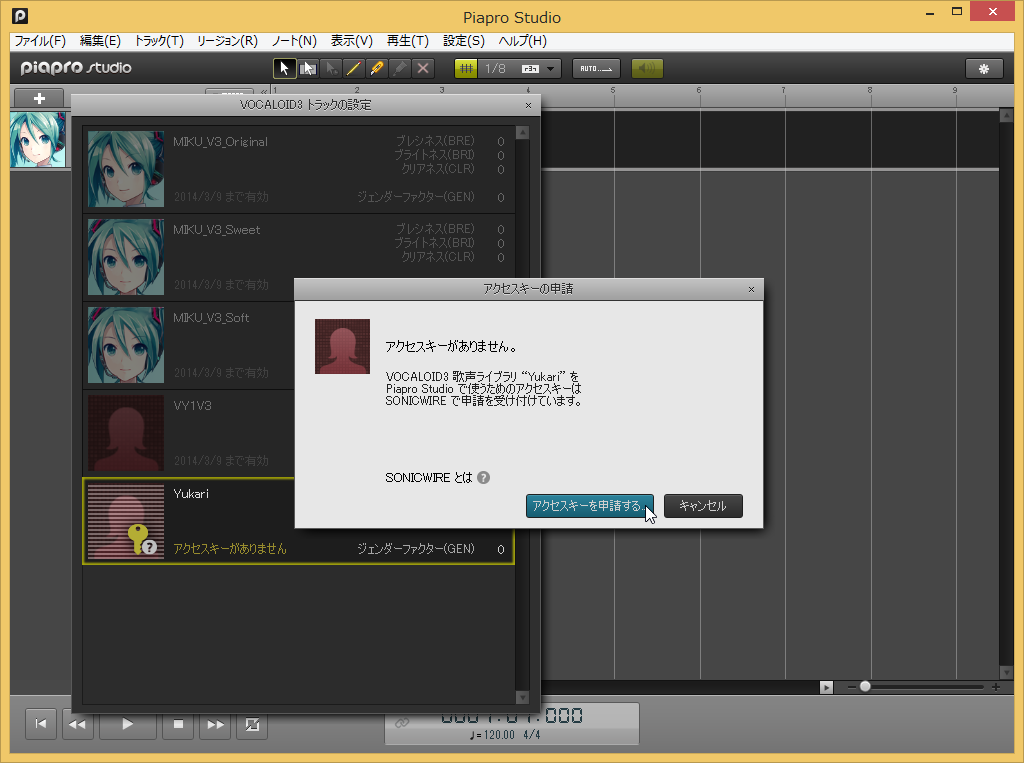Viewport: 1024px width, 763px height.
Task: Select the pencil draw tool
Action: 353,68
